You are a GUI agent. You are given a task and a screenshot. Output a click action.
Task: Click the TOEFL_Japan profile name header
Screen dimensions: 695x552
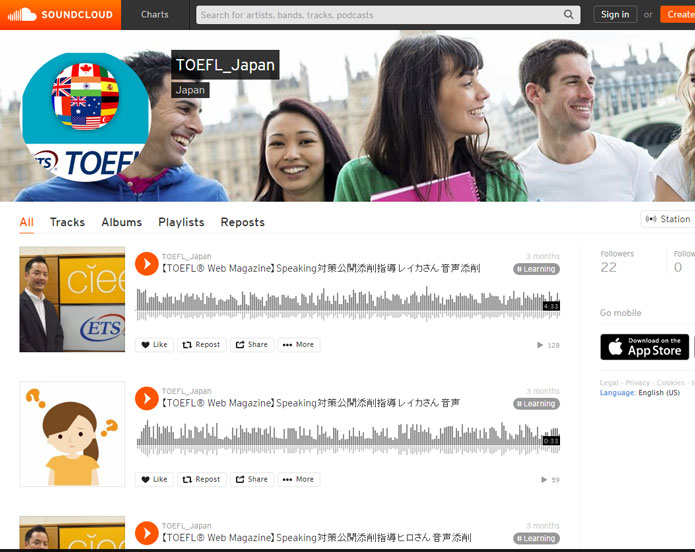(225, 65)
